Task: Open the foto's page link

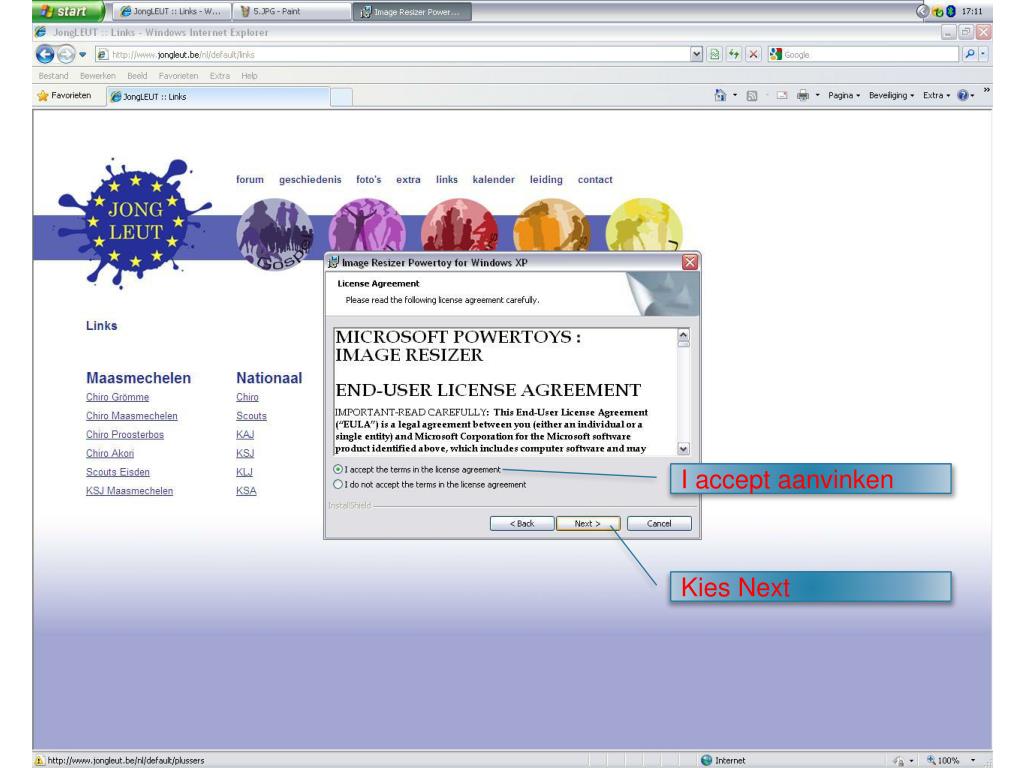Action: [x=368, y=180]
